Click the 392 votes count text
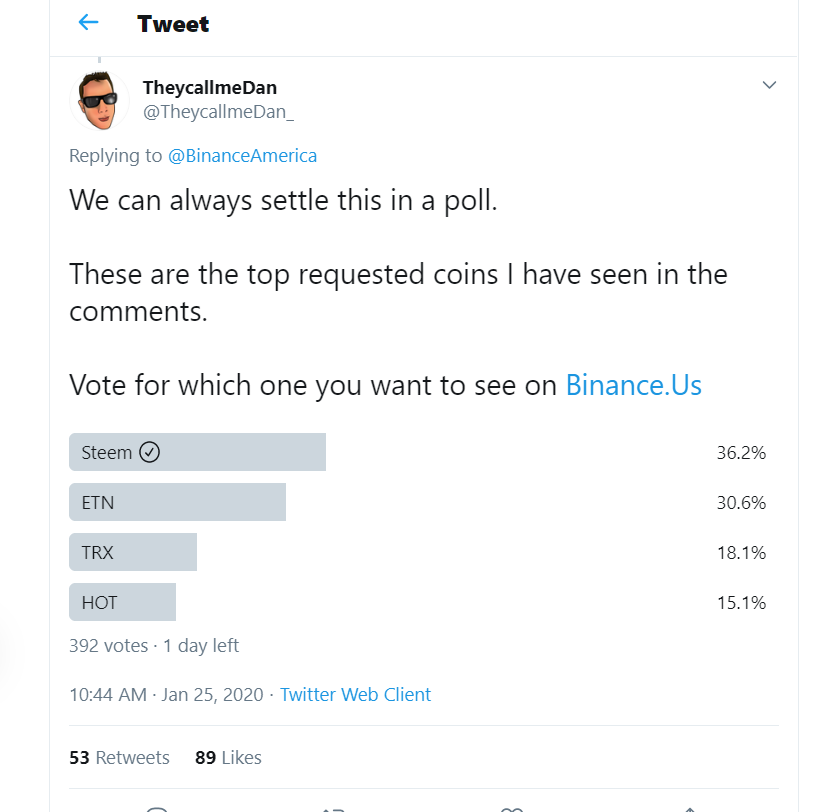 tap(109, 646)
